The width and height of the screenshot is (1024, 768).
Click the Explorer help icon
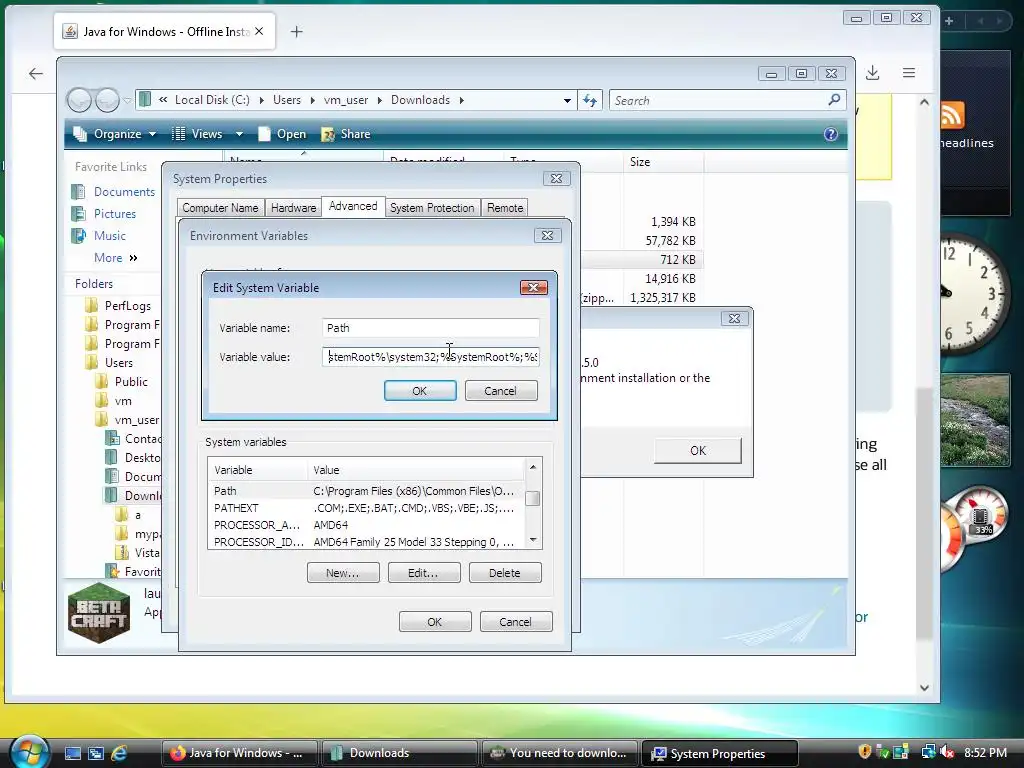coord(831,134)
